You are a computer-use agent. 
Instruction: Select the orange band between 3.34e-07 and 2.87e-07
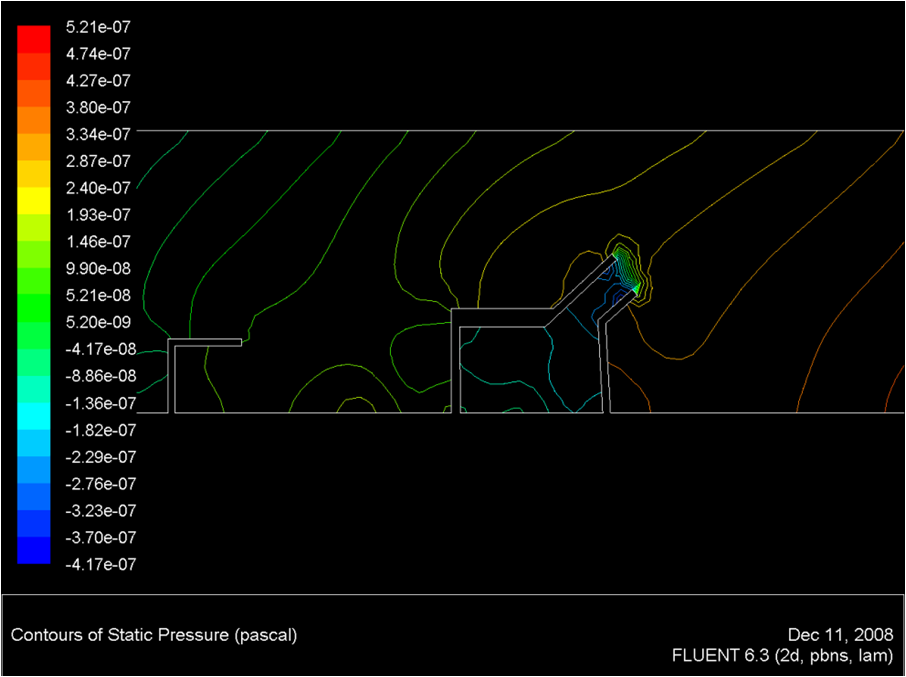tap(34, 147)
